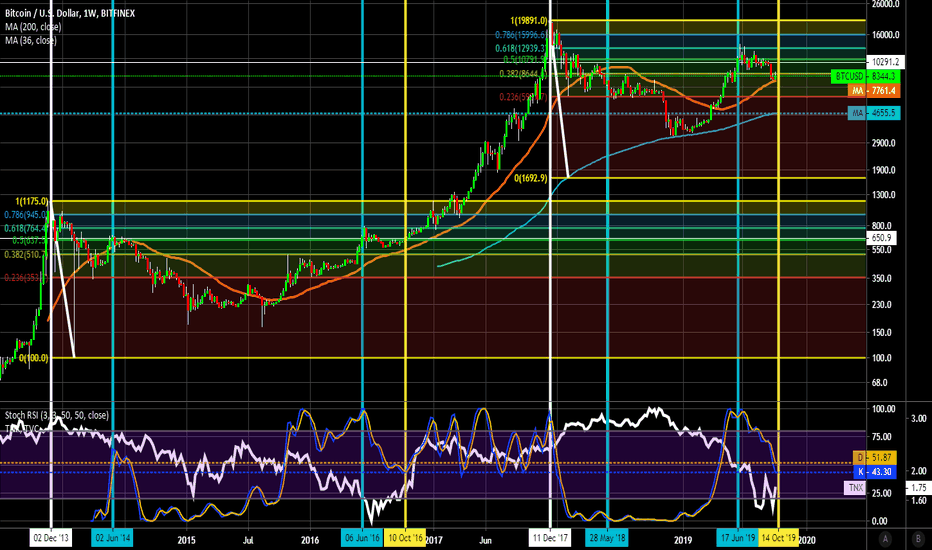Click the orange MA 7761.4 price label

point(874,90)
